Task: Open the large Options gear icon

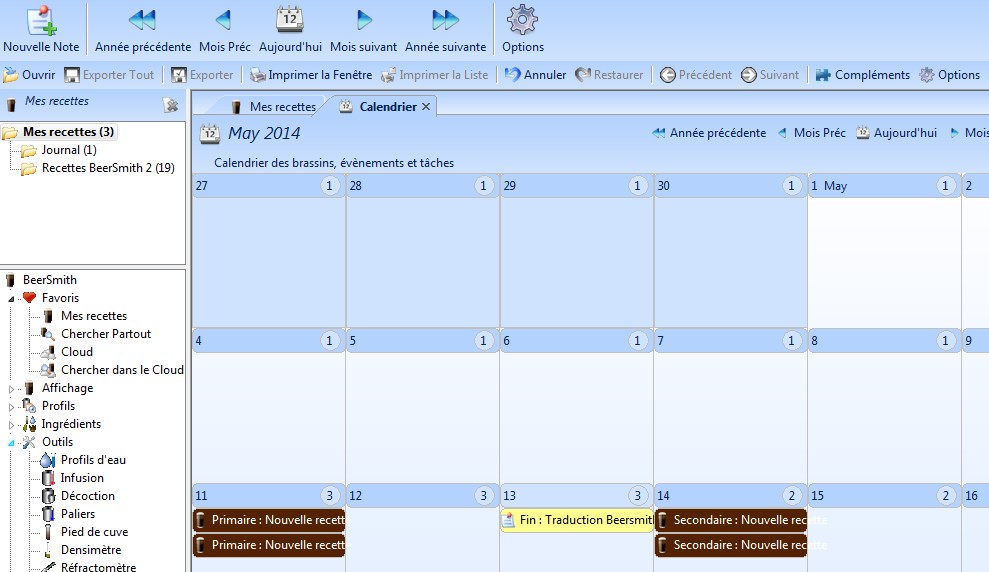Action: pos(522,21)
